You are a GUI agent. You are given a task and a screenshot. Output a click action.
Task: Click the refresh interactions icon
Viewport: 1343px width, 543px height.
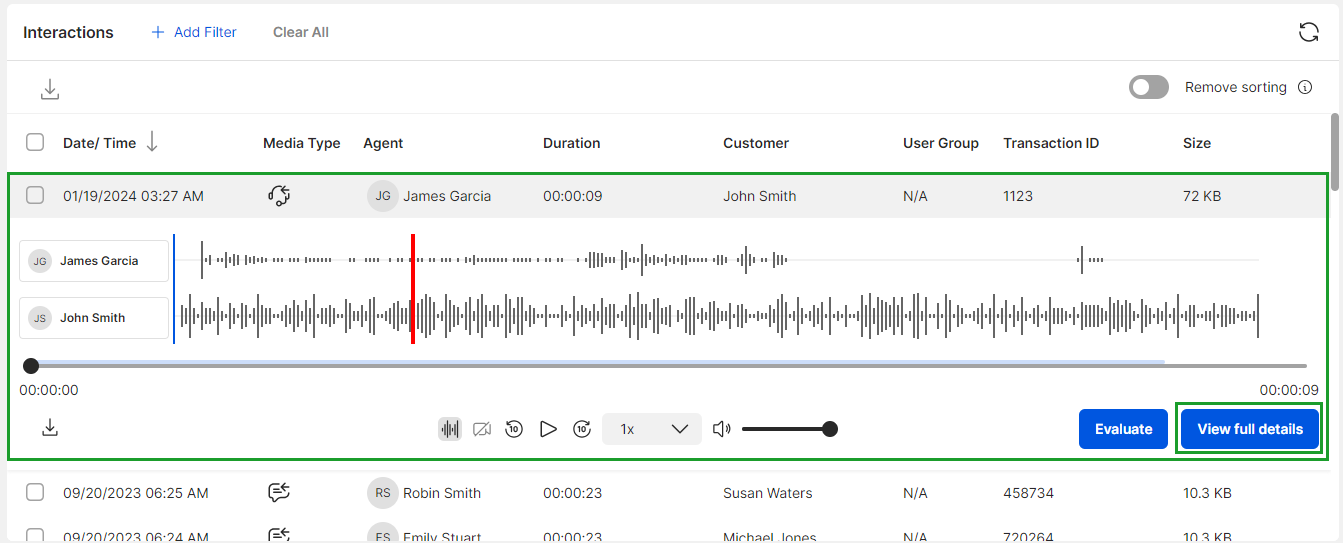(1308, 32)
